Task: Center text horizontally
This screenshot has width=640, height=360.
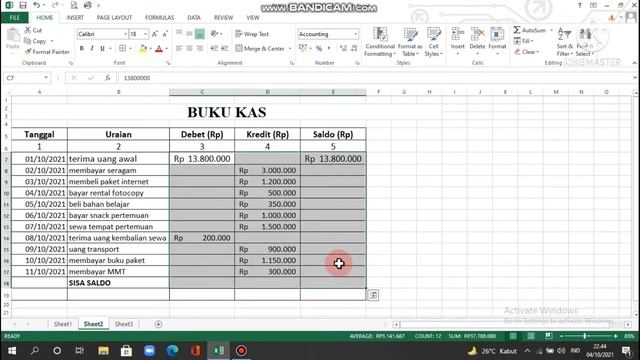Action: (x=189, y=49)
